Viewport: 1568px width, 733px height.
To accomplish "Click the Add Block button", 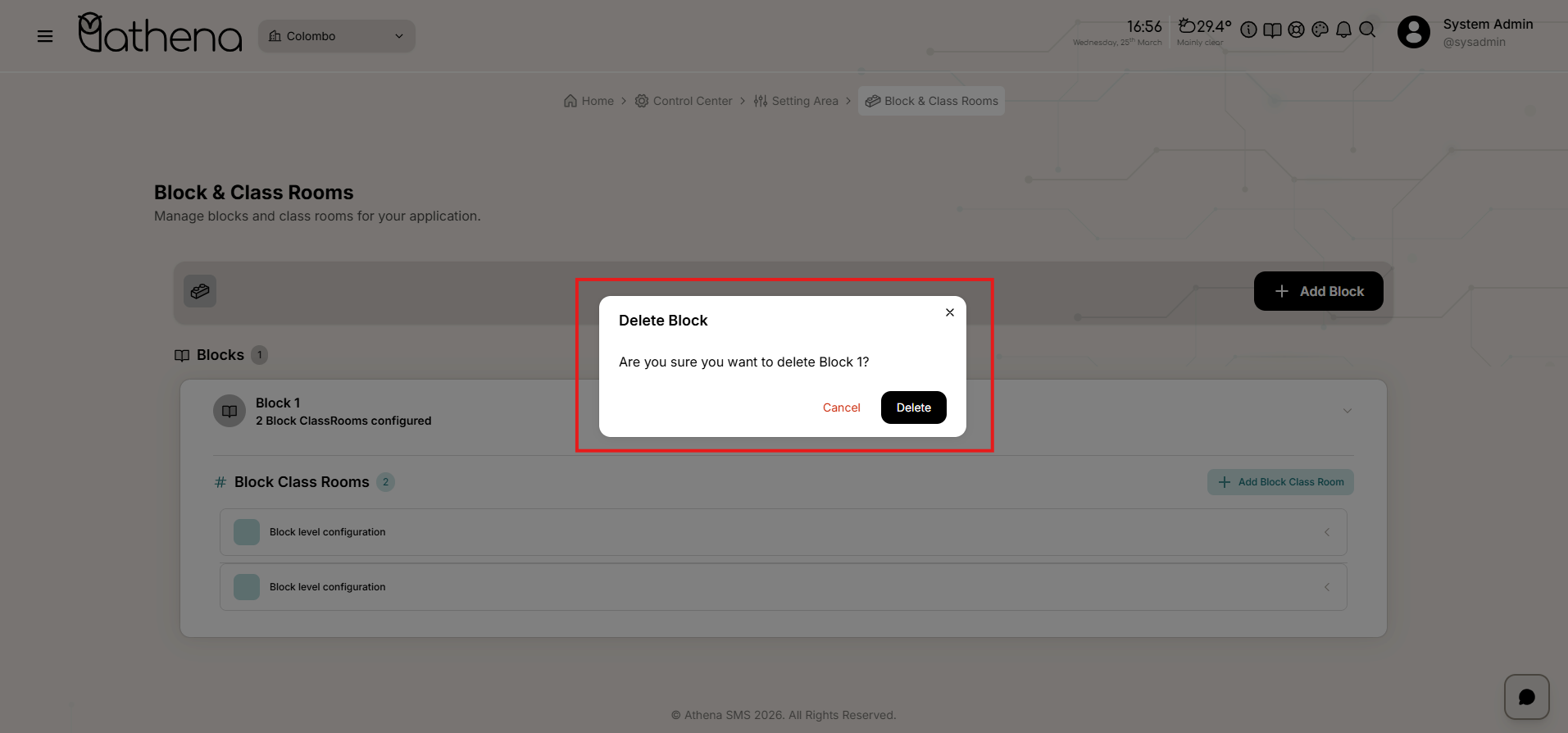I will pyautogui.click(x=1318, y=291).
